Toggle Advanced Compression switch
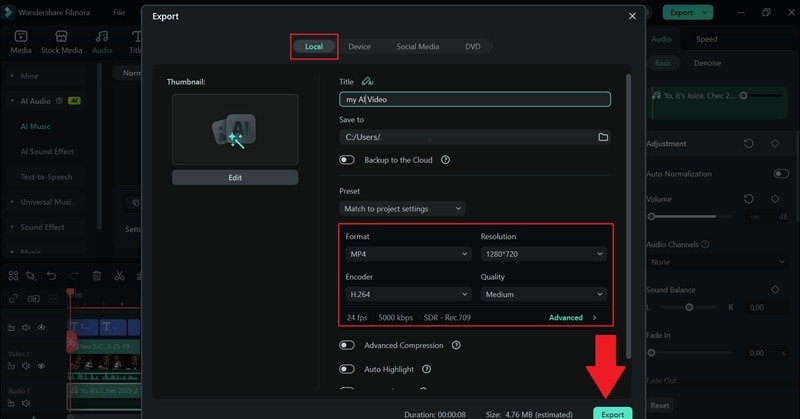The image size is (800, 419). pyautogui.click(x=347, y=345)
